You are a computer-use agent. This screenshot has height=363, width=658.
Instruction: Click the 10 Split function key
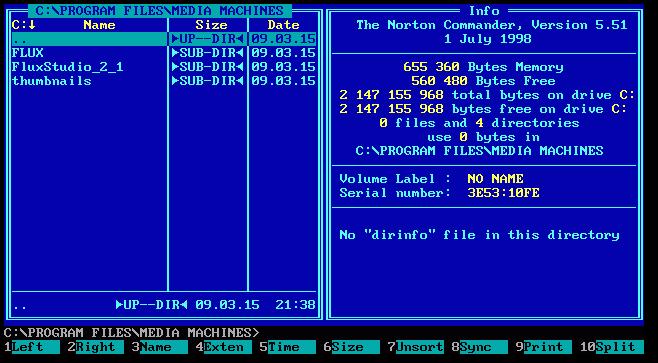coord(612,347)
